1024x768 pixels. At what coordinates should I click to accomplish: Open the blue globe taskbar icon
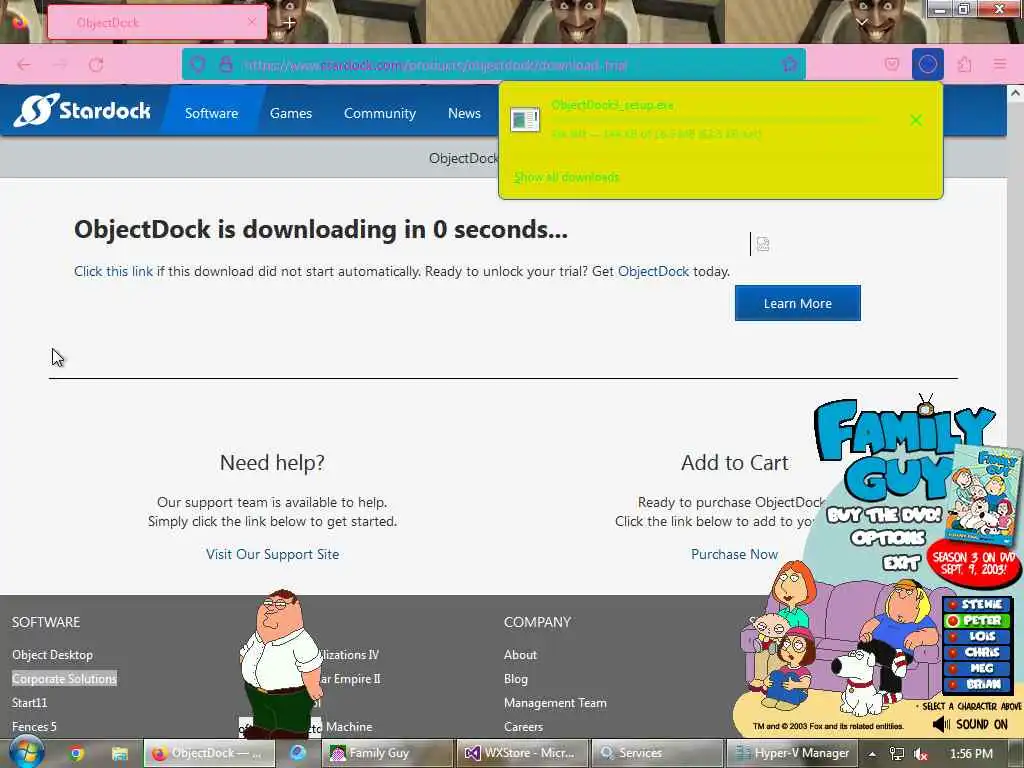[298, 753]
